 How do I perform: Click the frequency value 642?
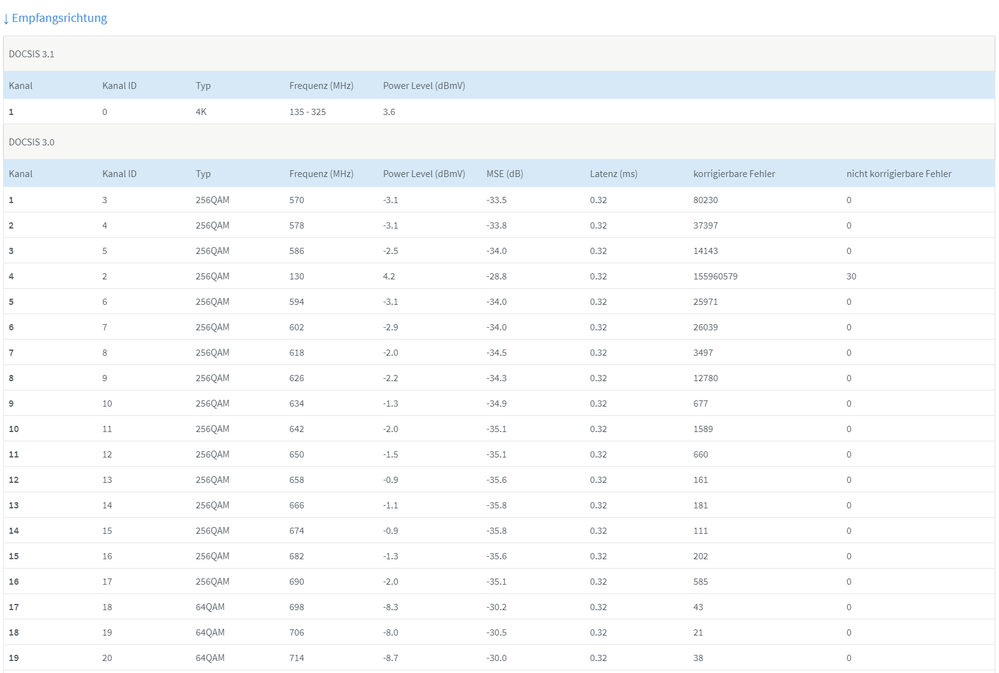coord(297,430)
